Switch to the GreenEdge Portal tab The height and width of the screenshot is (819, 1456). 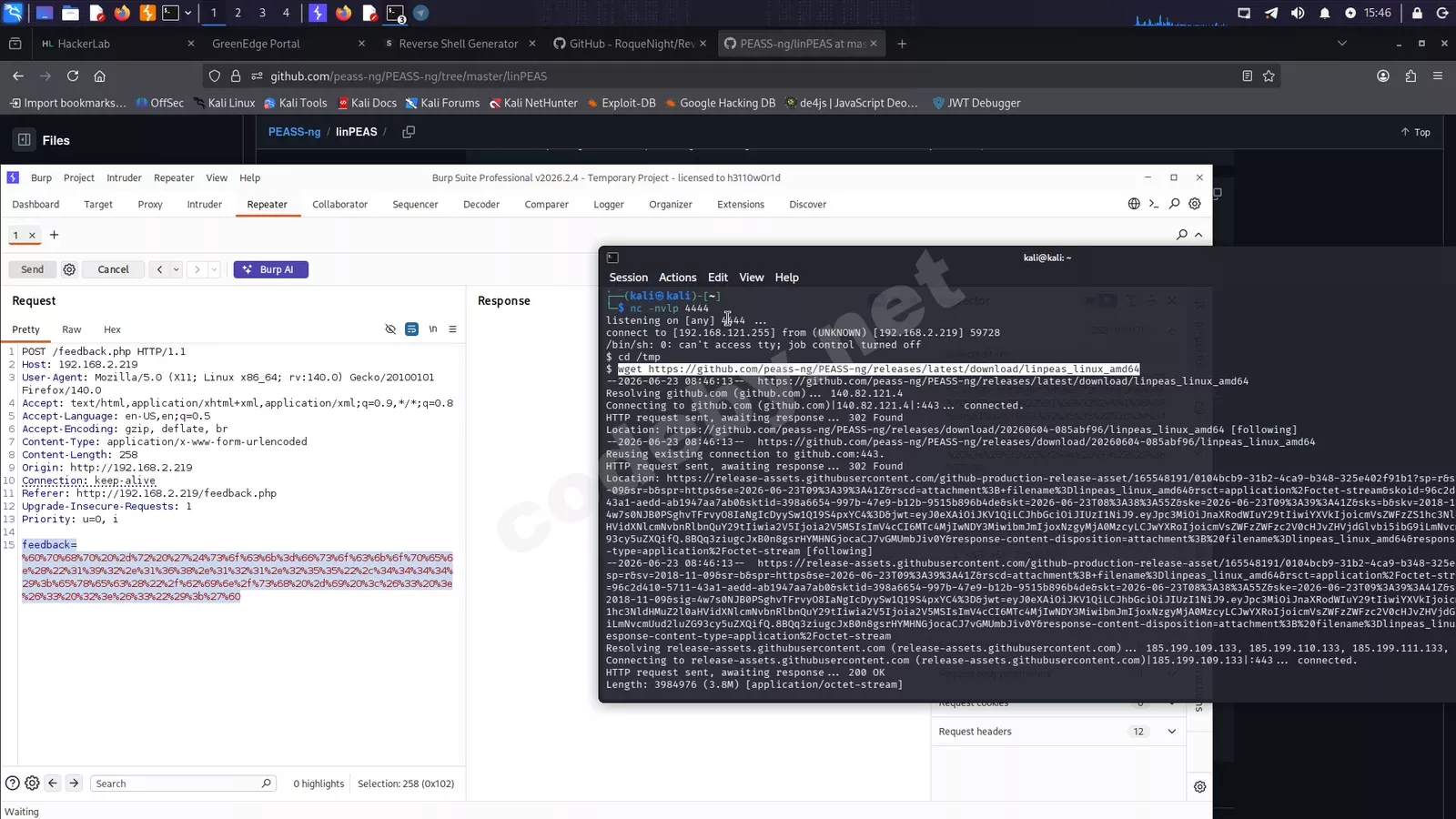pyautogui.click(x=288, y=44)
